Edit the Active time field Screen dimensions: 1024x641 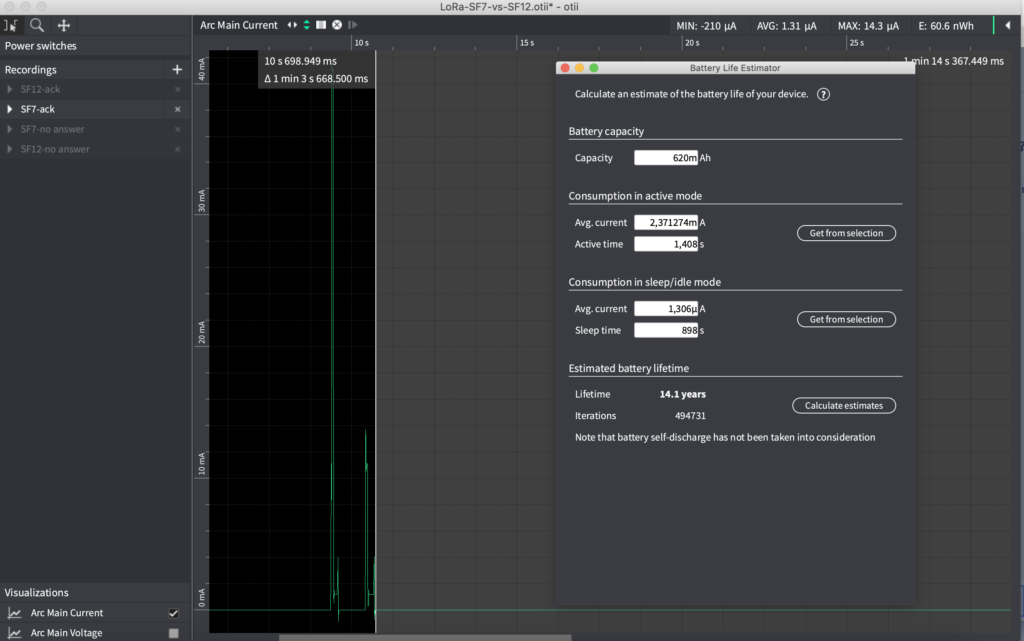coord(665,244)
